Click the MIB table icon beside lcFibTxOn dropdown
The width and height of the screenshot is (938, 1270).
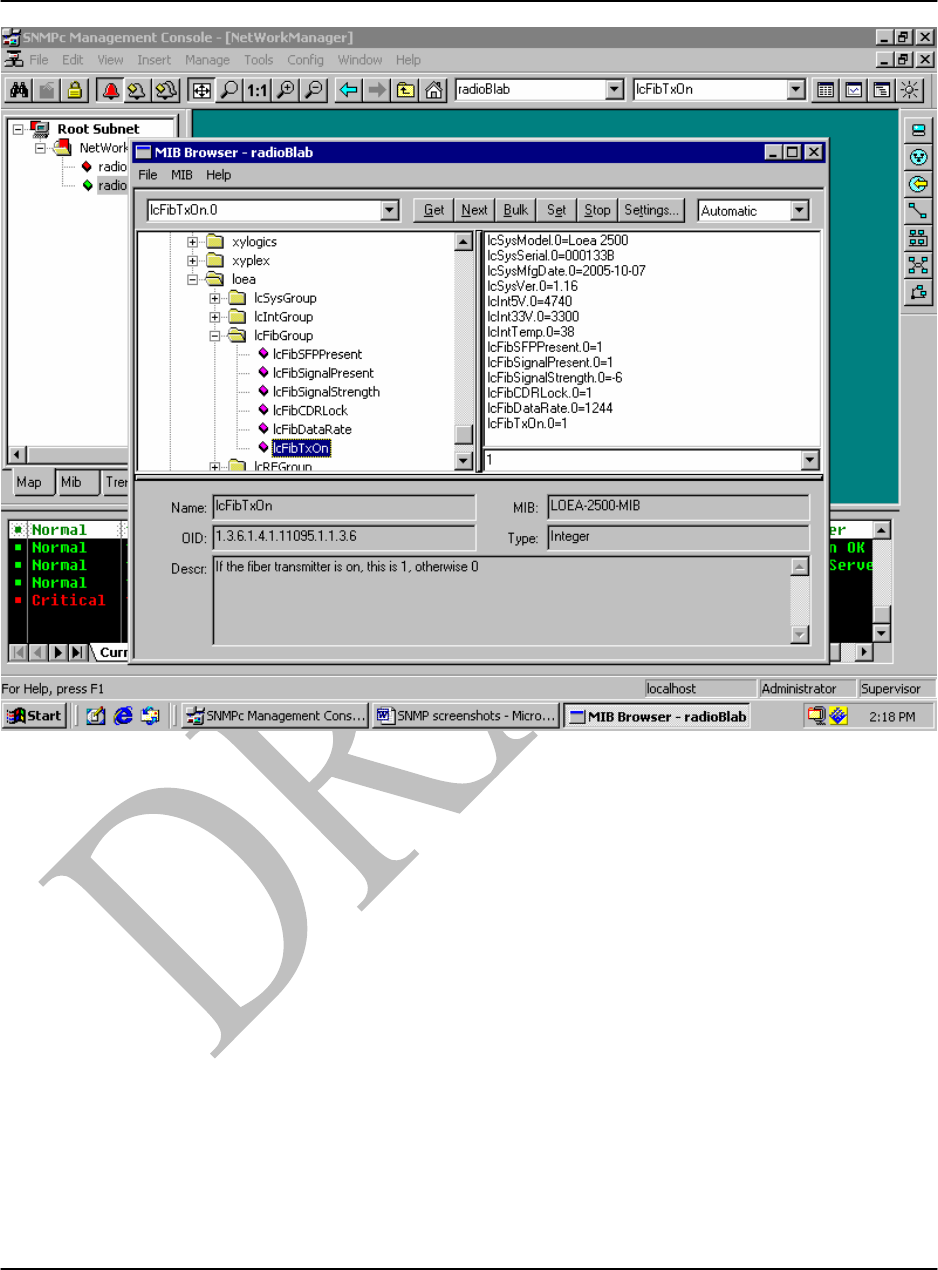point(825,90)
